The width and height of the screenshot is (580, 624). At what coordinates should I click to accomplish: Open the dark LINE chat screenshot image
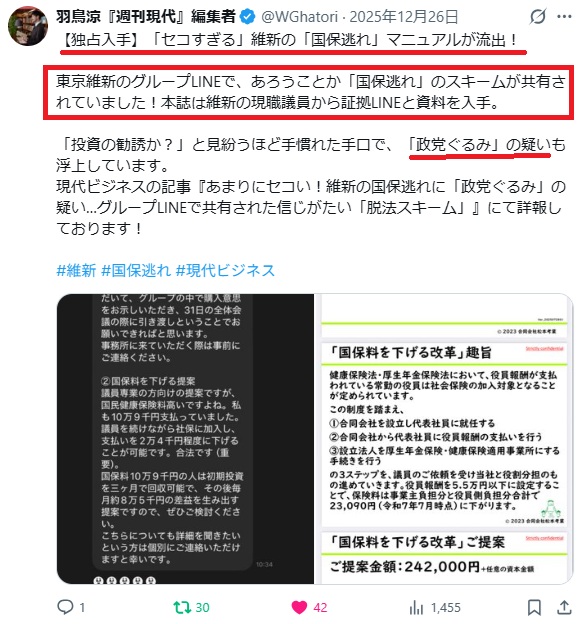[x=186, y=439]
